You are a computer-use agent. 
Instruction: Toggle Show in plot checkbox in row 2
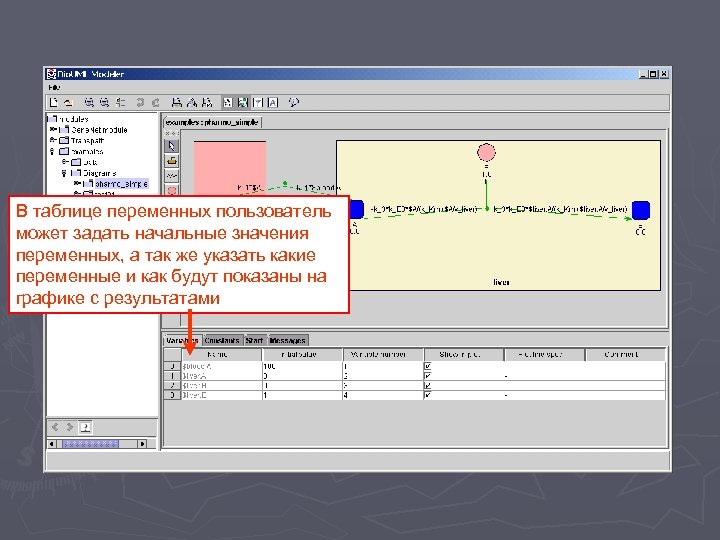tap(428, 386)
